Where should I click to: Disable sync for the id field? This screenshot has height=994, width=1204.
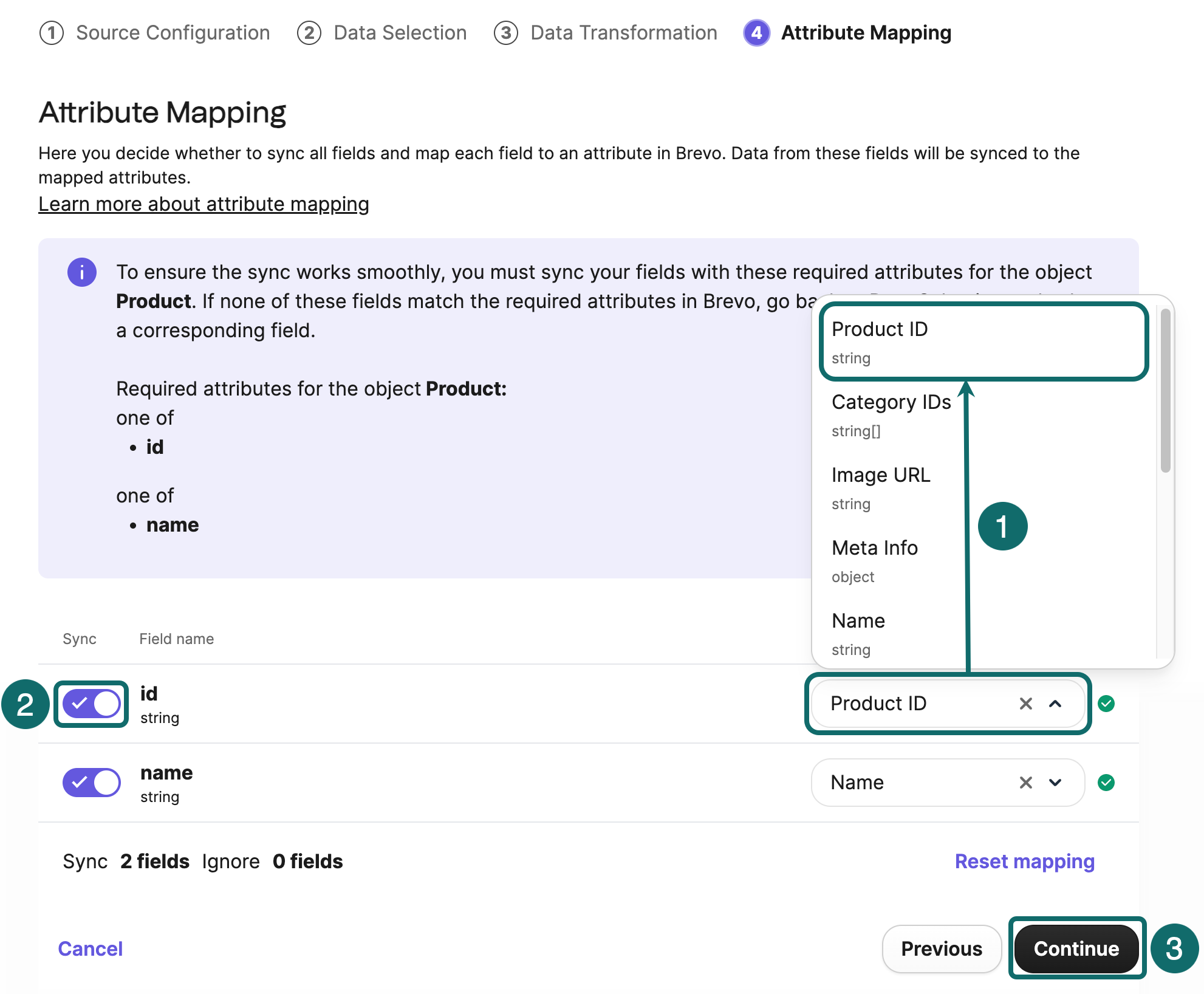91,704
